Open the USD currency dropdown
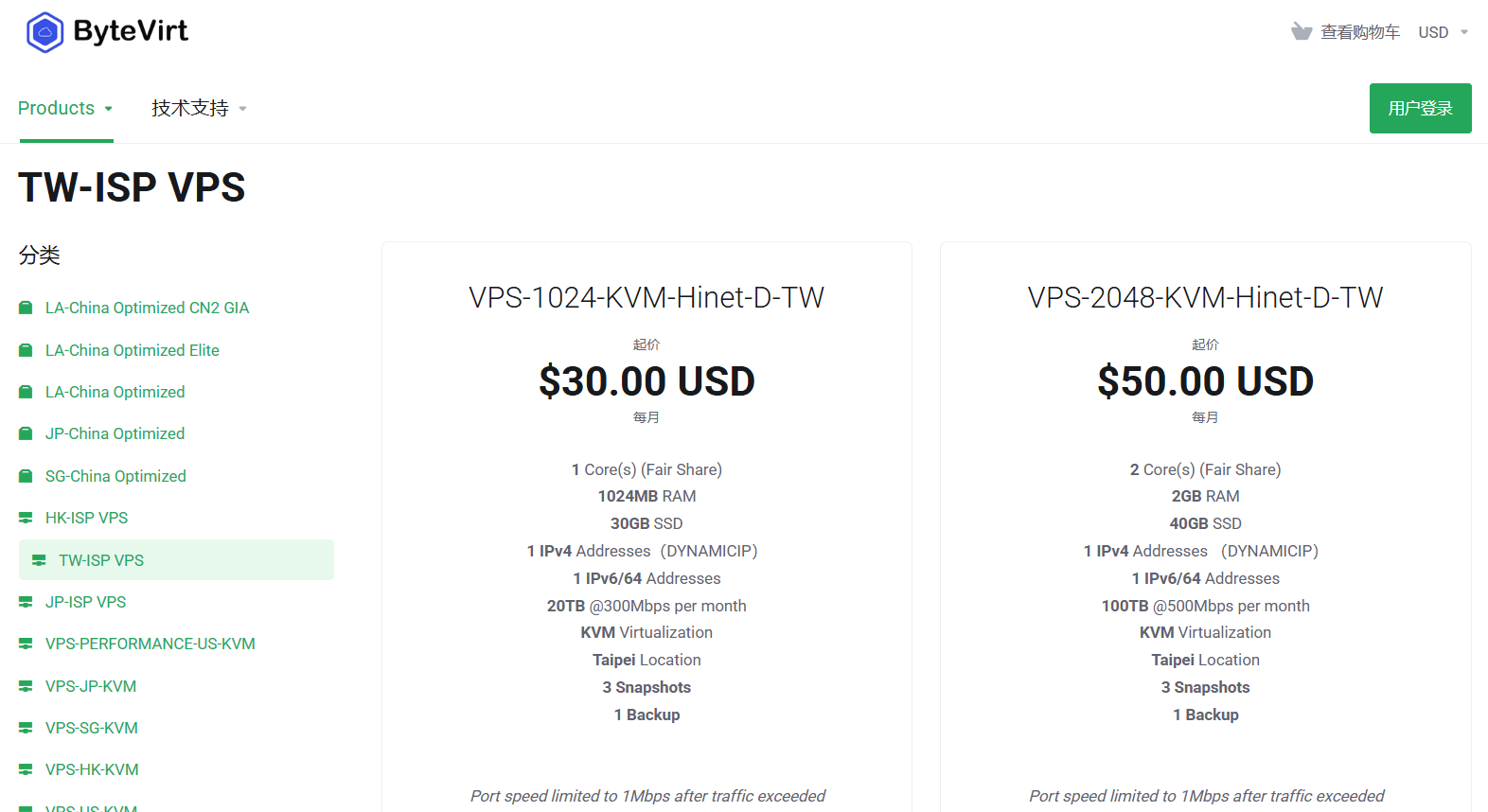 (1441, 31)
